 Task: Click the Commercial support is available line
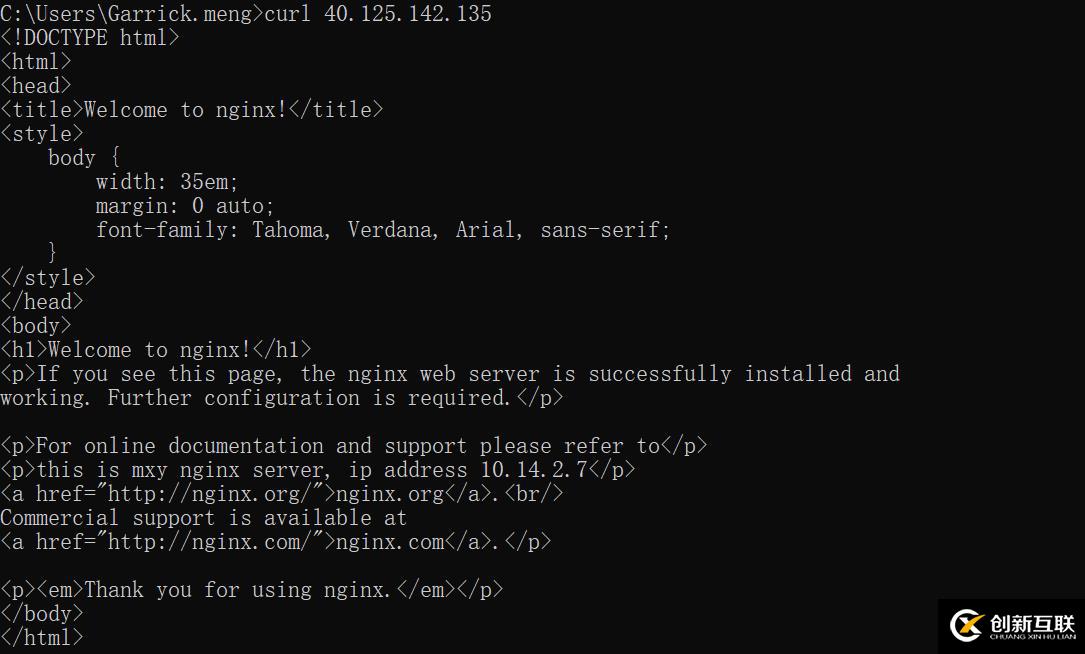click(203, 518)
